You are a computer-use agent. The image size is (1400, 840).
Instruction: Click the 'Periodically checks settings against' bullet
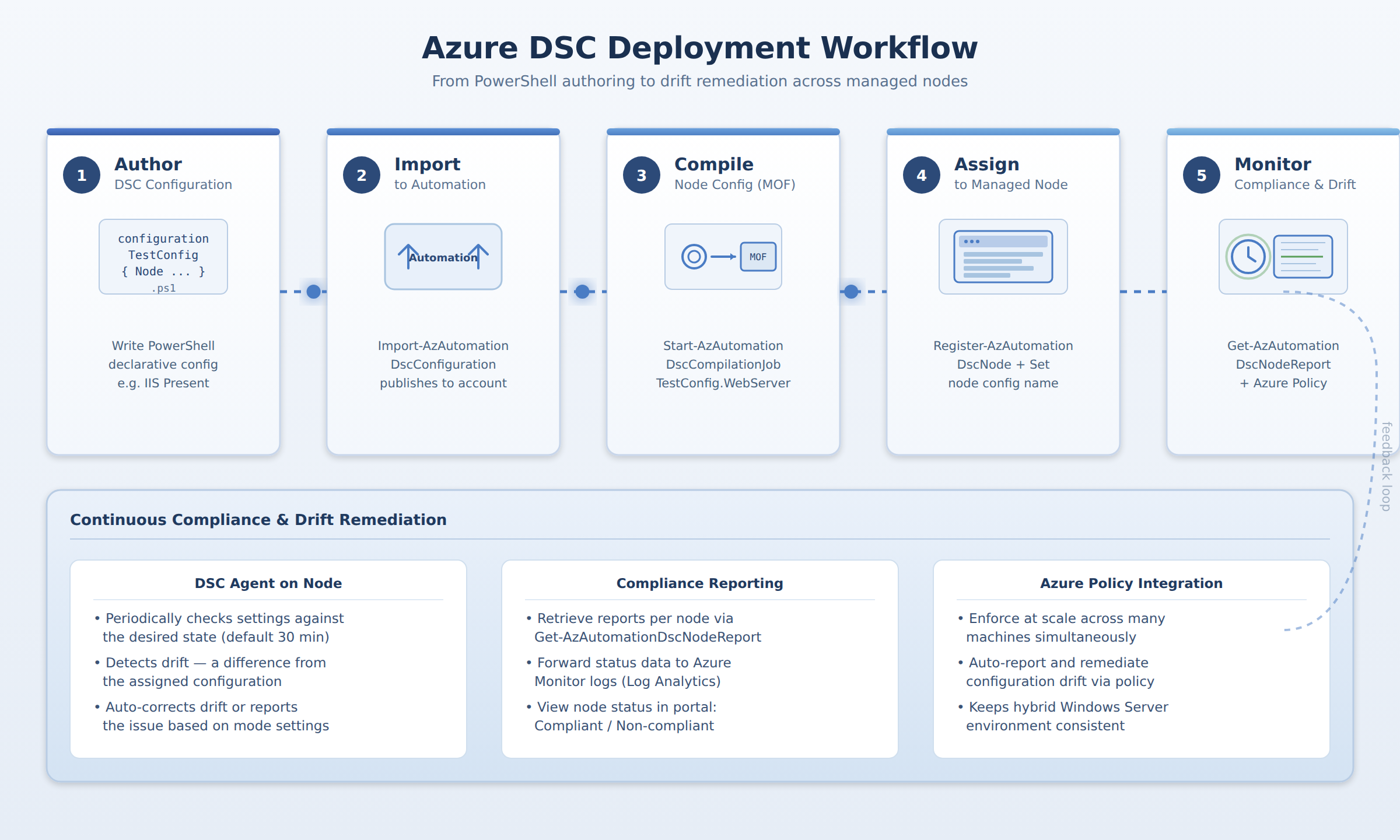click(x=219, y=618)
